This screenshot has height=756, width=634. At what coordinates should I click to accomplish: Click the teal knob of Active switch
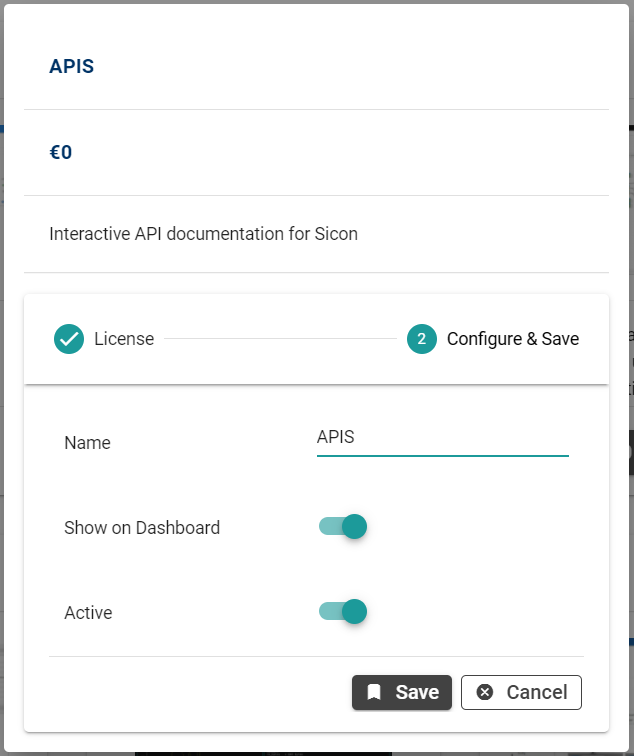pyautogui.click(x=354, y=611)
